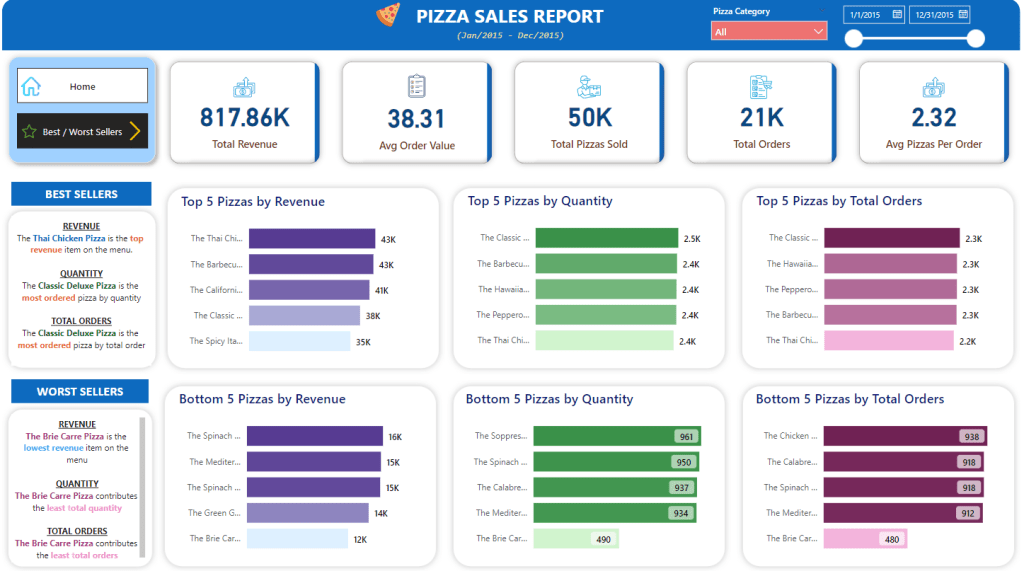Open the end date calendar picker

(x=962, y=14)
